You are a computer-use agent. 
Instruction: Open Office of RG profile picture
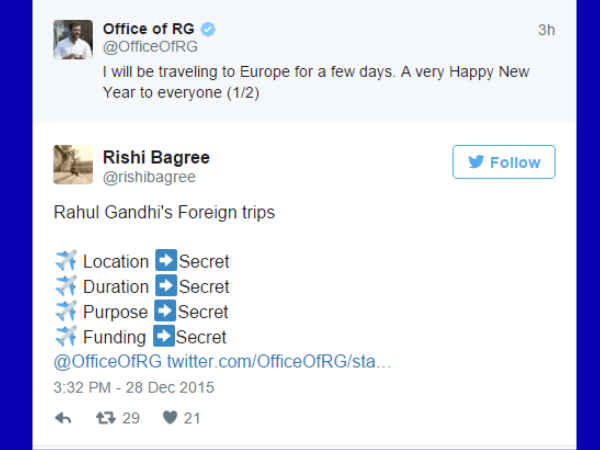click(73, 39)
